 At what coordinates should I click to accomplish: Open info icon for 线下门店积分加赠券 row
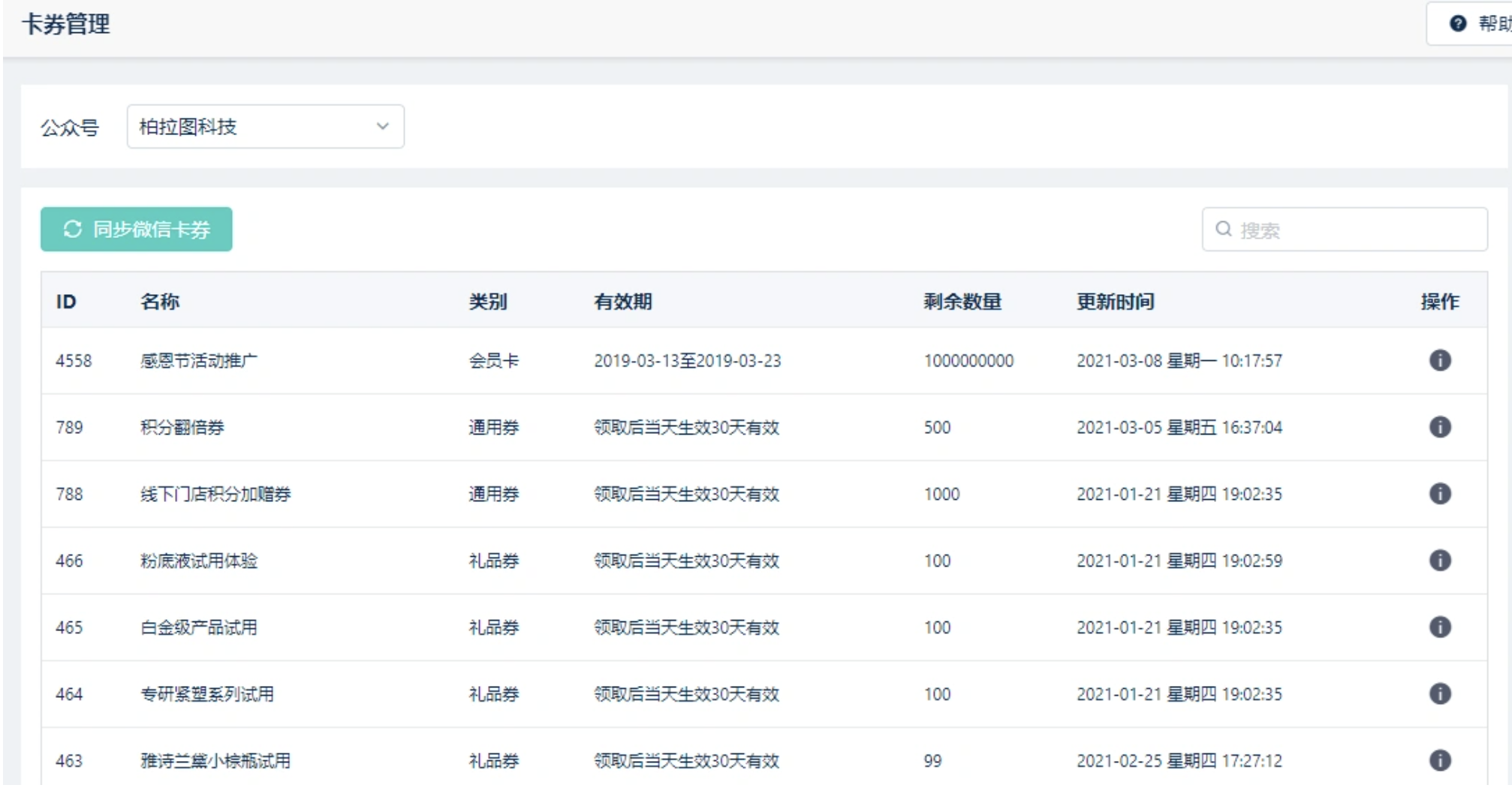[1439, 494]
